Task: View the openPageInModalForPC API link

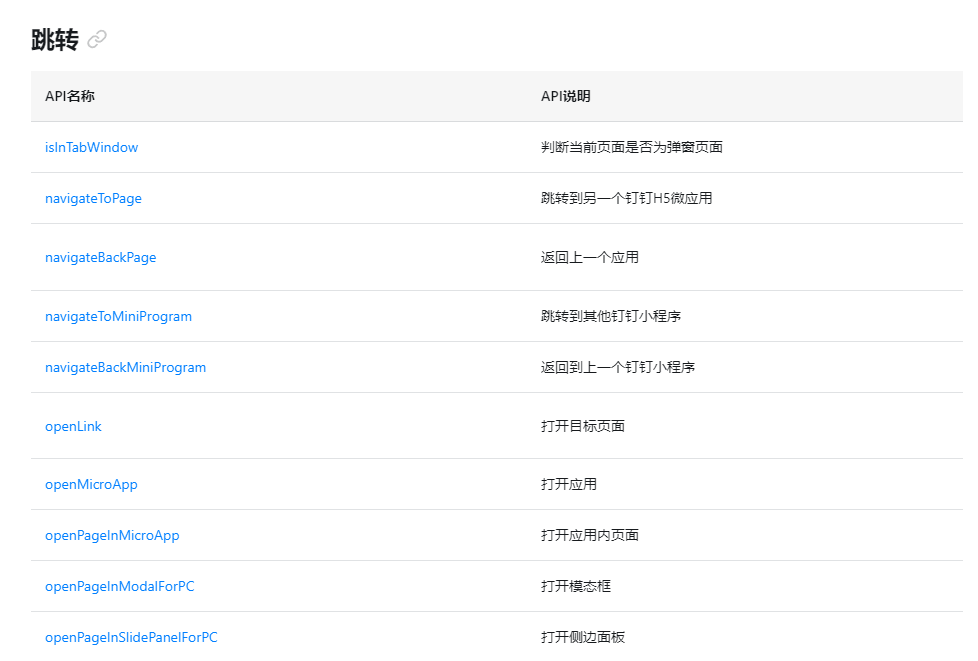Action: click(x=119, y=586)
